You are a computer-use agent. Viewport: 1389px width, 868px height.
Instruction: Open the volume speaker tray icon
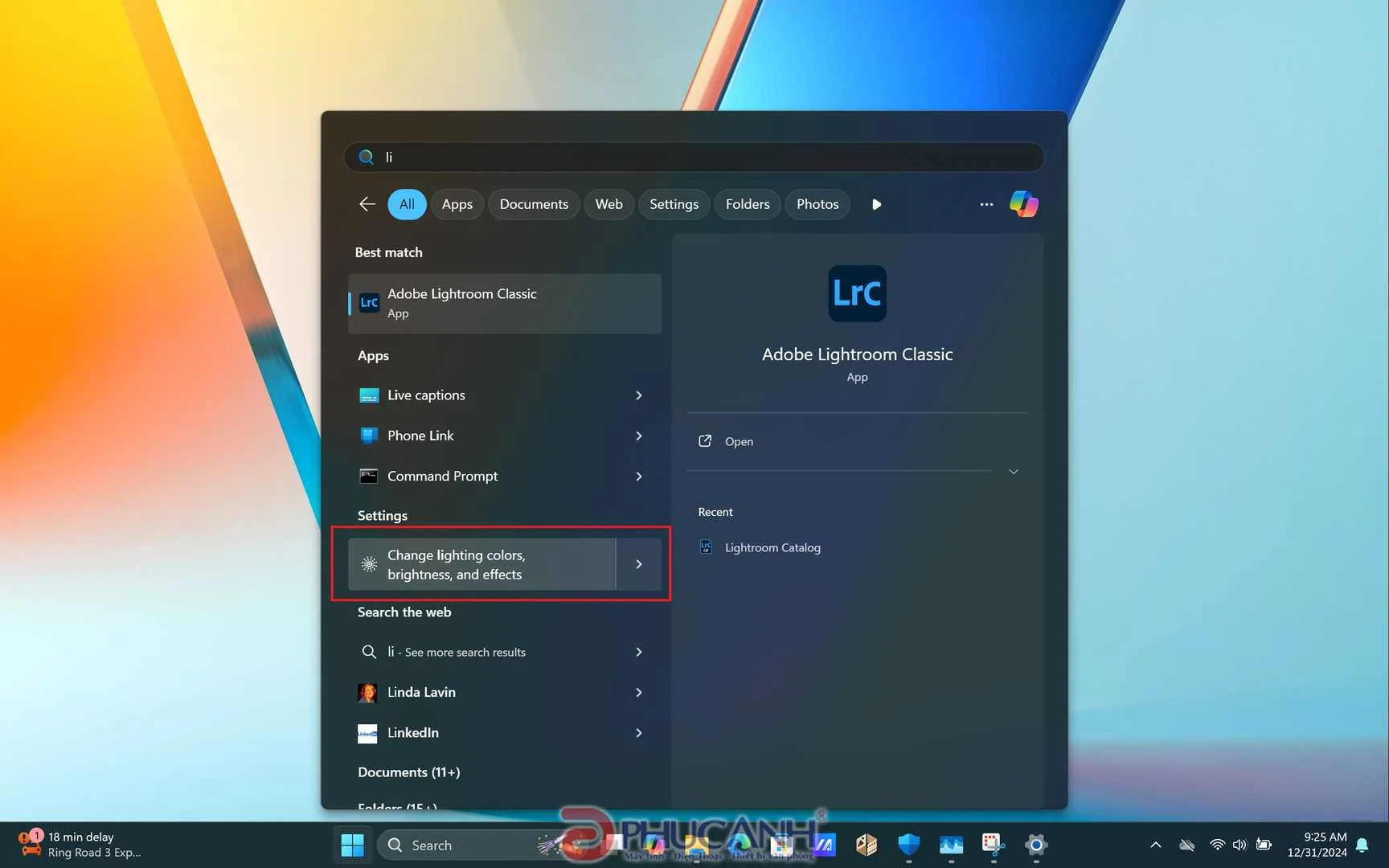pos(1239,845)
